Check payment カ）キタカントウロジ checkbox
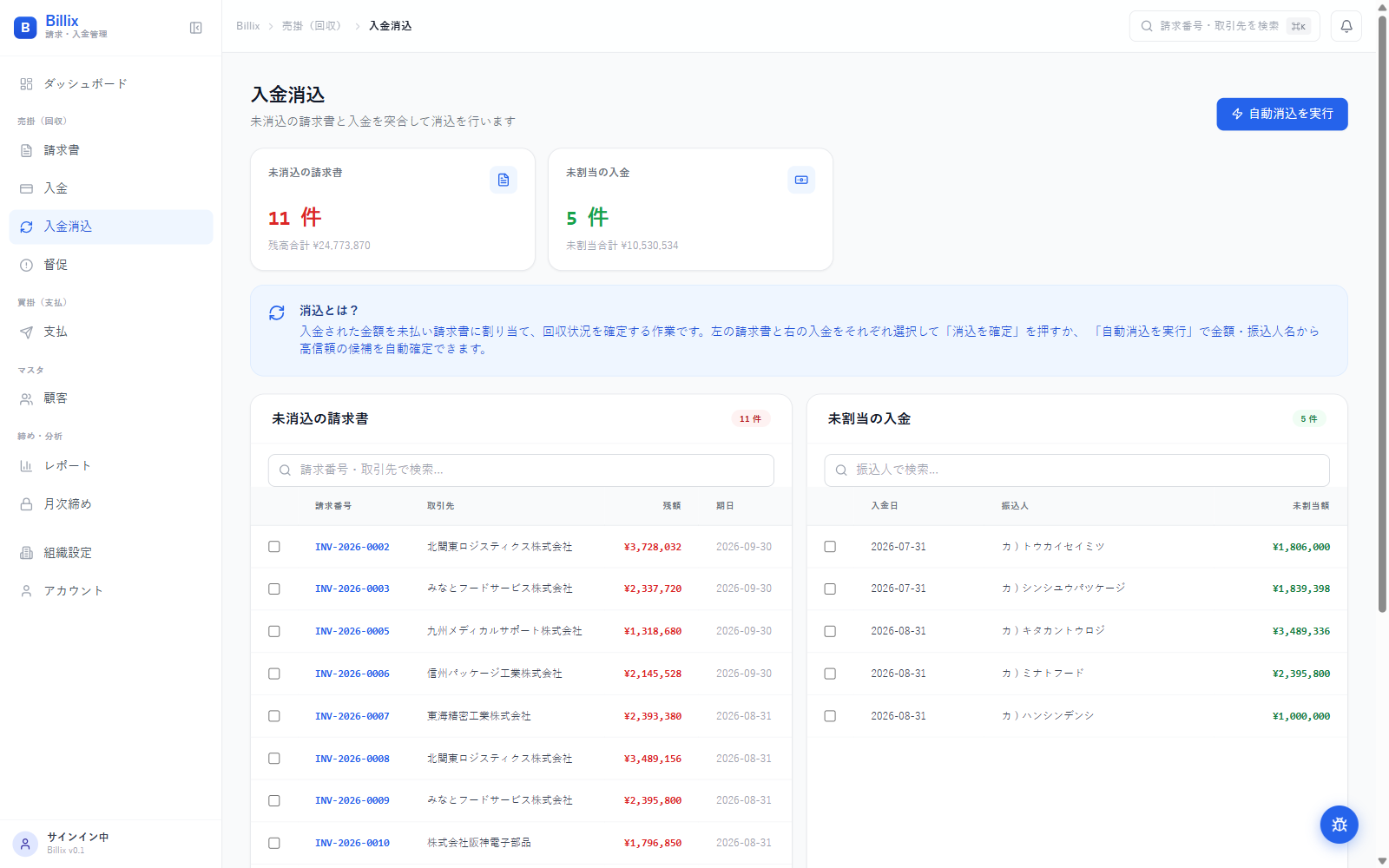 pos(830,631)
